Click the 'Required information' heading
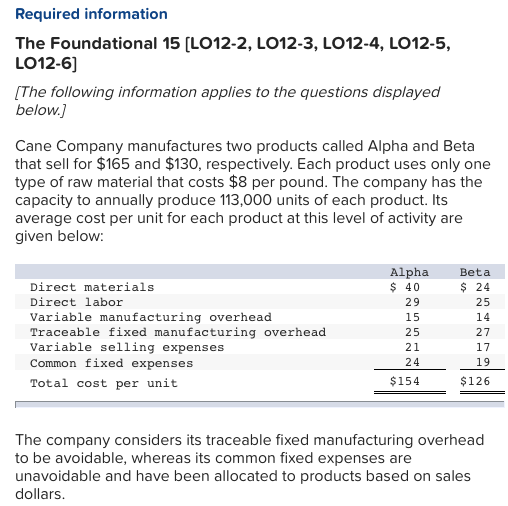The image size is (508, 506). pos(91,14)
